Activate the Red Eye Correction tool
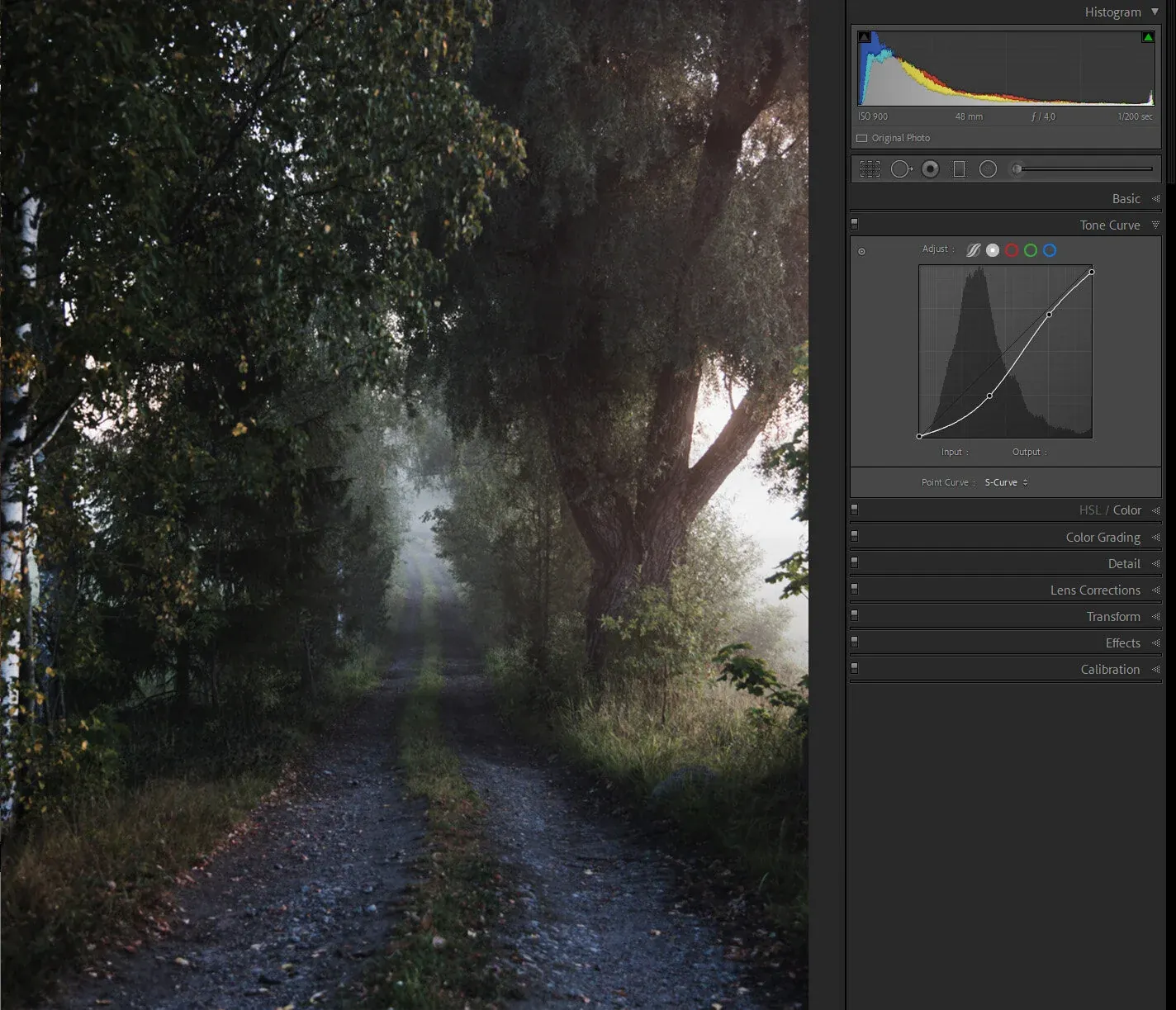 (930, 169)
